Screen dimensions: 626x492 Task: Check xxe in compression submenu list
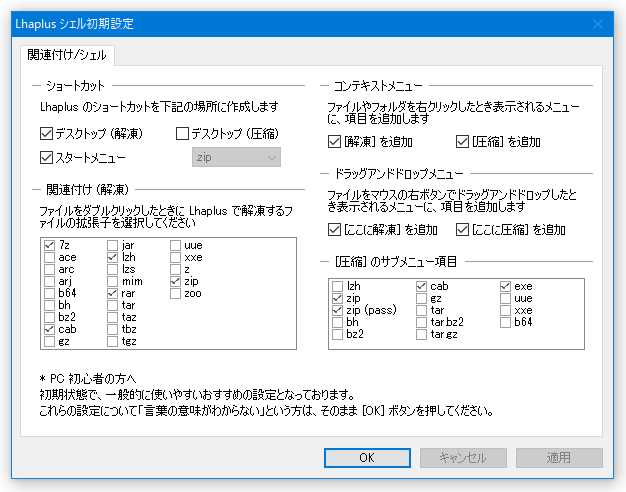click(505, 310)
